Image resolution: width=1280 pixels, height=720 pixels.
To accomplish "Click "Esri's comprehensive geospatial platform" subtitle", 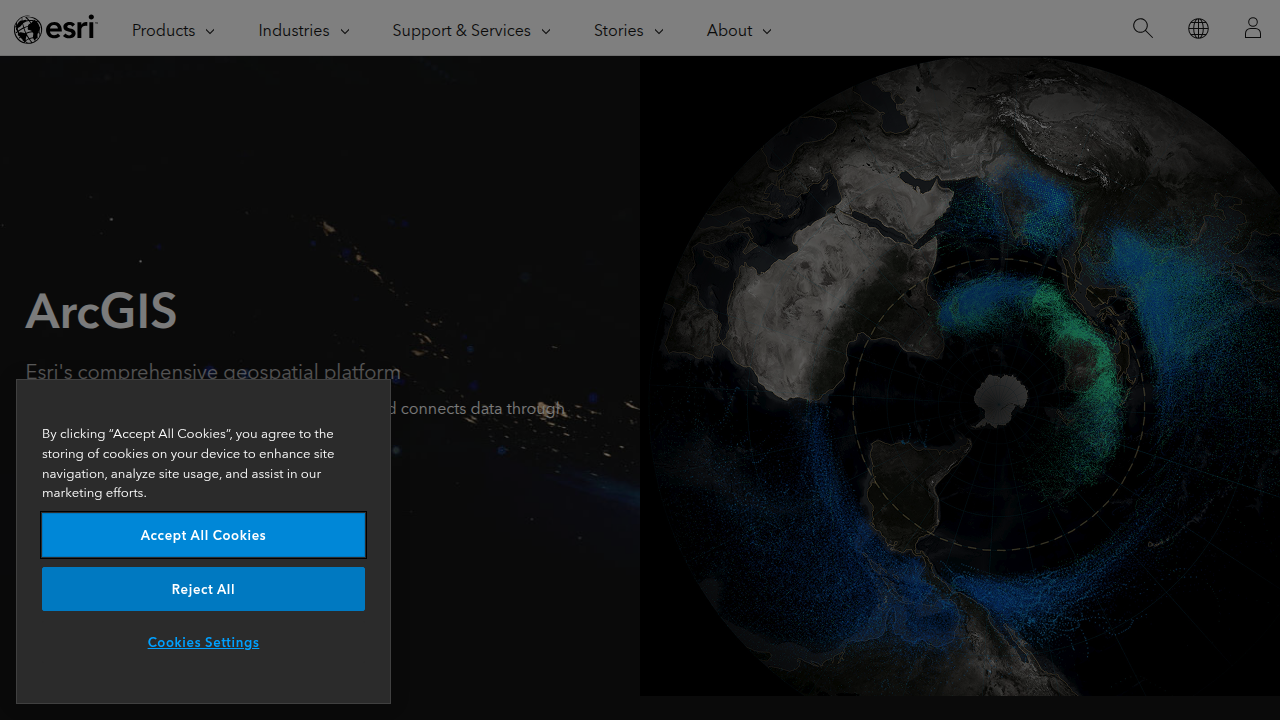I will (213, 372).
